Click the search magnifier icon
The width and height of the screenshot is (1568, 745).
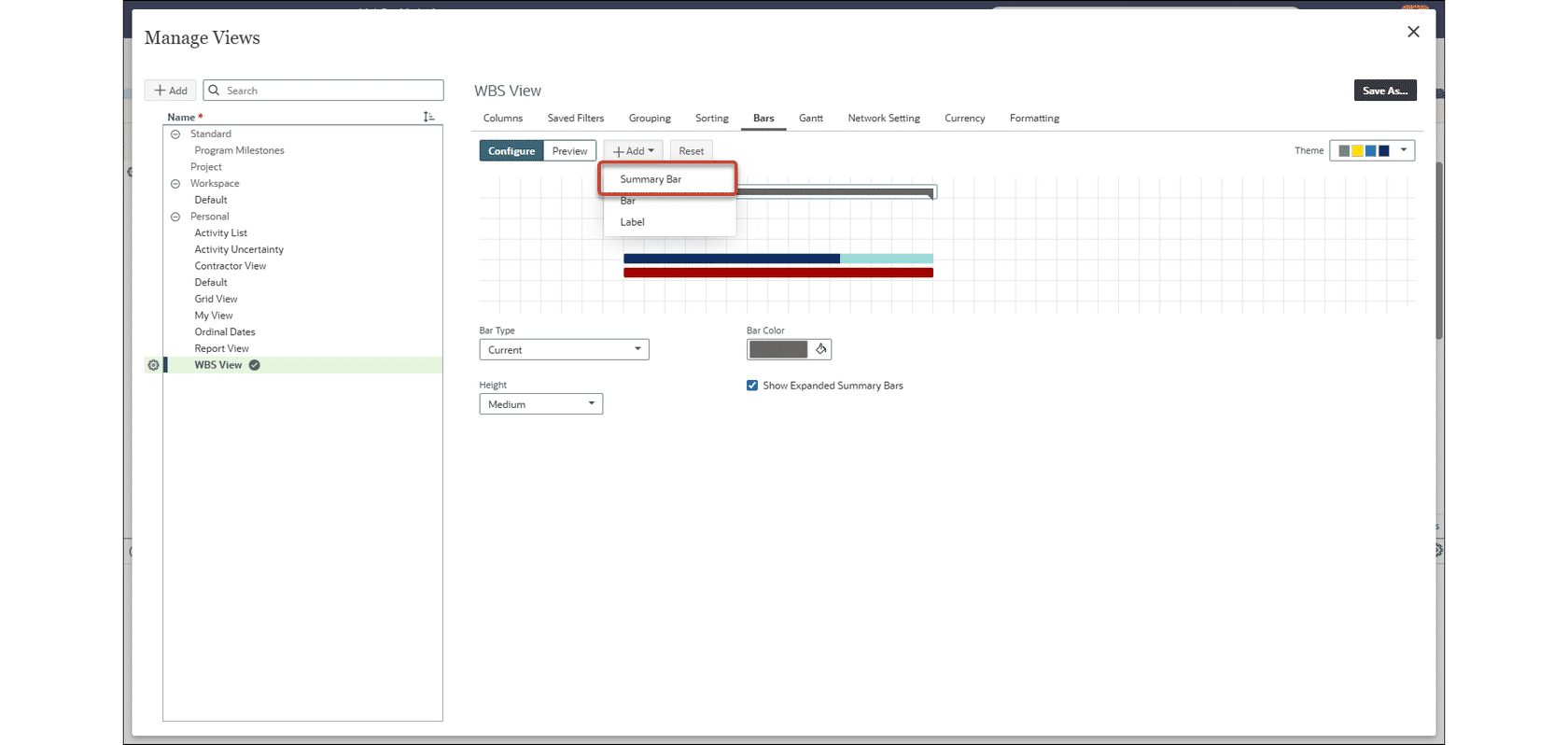point(215,91)
